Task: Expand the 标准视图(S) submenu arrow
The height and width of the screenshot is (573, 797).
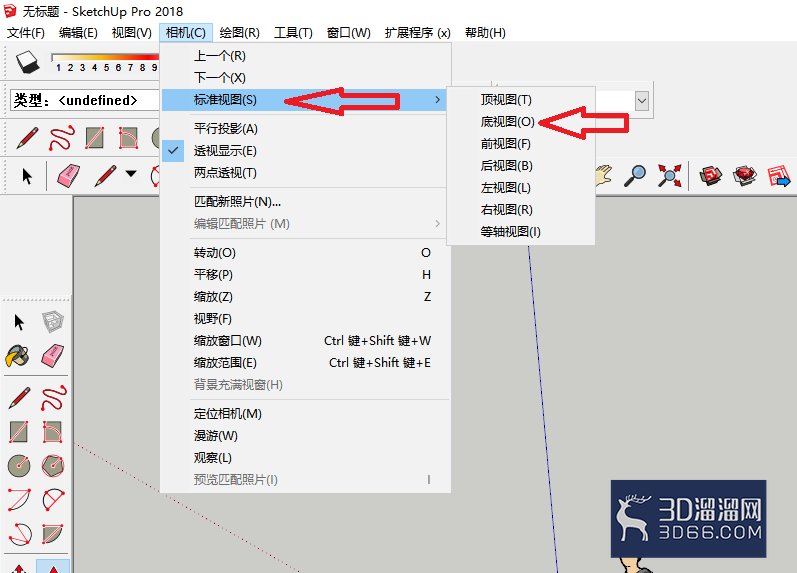Action: point(438,100)
